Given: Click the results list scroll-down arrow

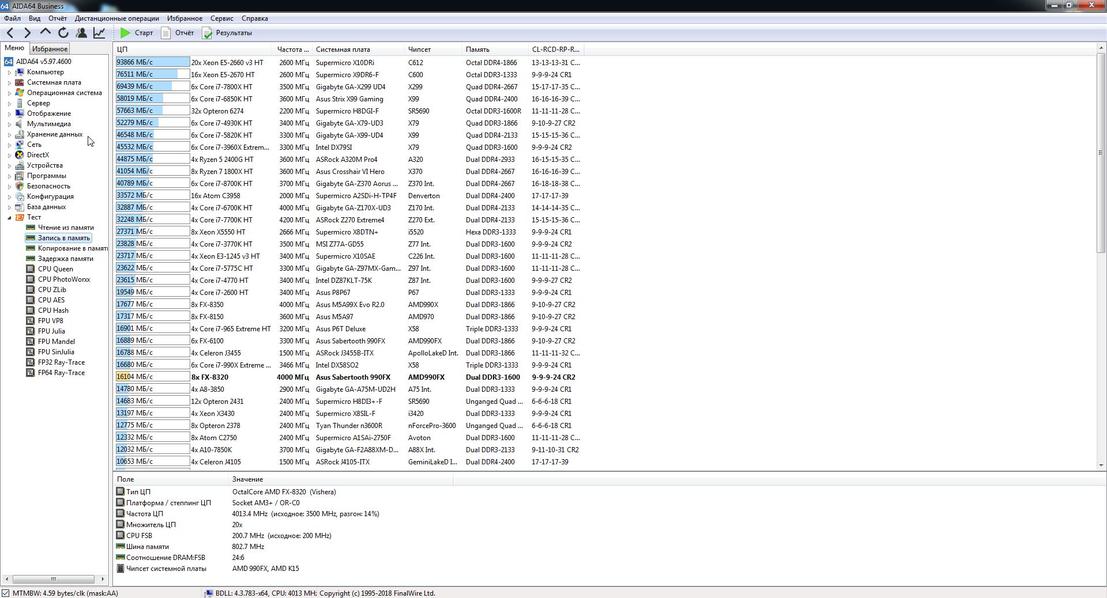Looking at the screenshot, I should (1101, 465).
